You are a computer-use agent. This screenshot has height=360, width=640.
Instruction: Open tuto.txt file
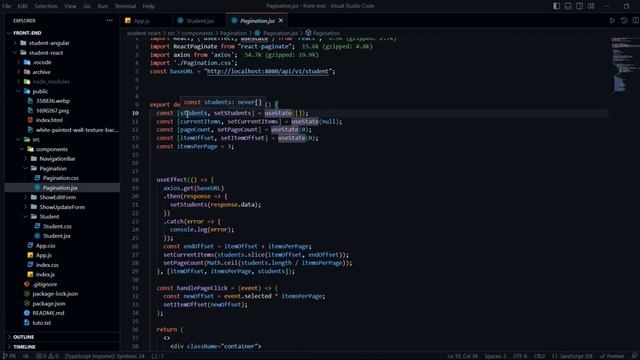click(42, 323)
